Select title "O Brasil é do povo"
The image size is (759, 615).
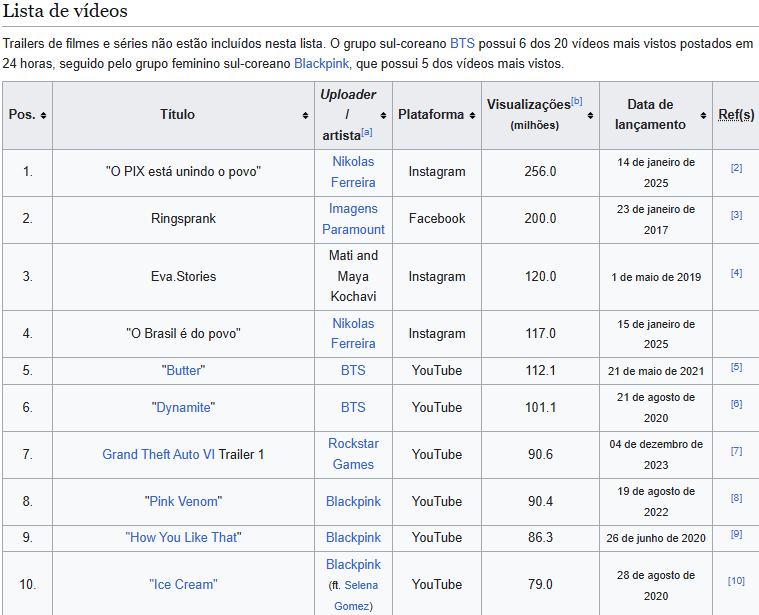click(183, 333)
